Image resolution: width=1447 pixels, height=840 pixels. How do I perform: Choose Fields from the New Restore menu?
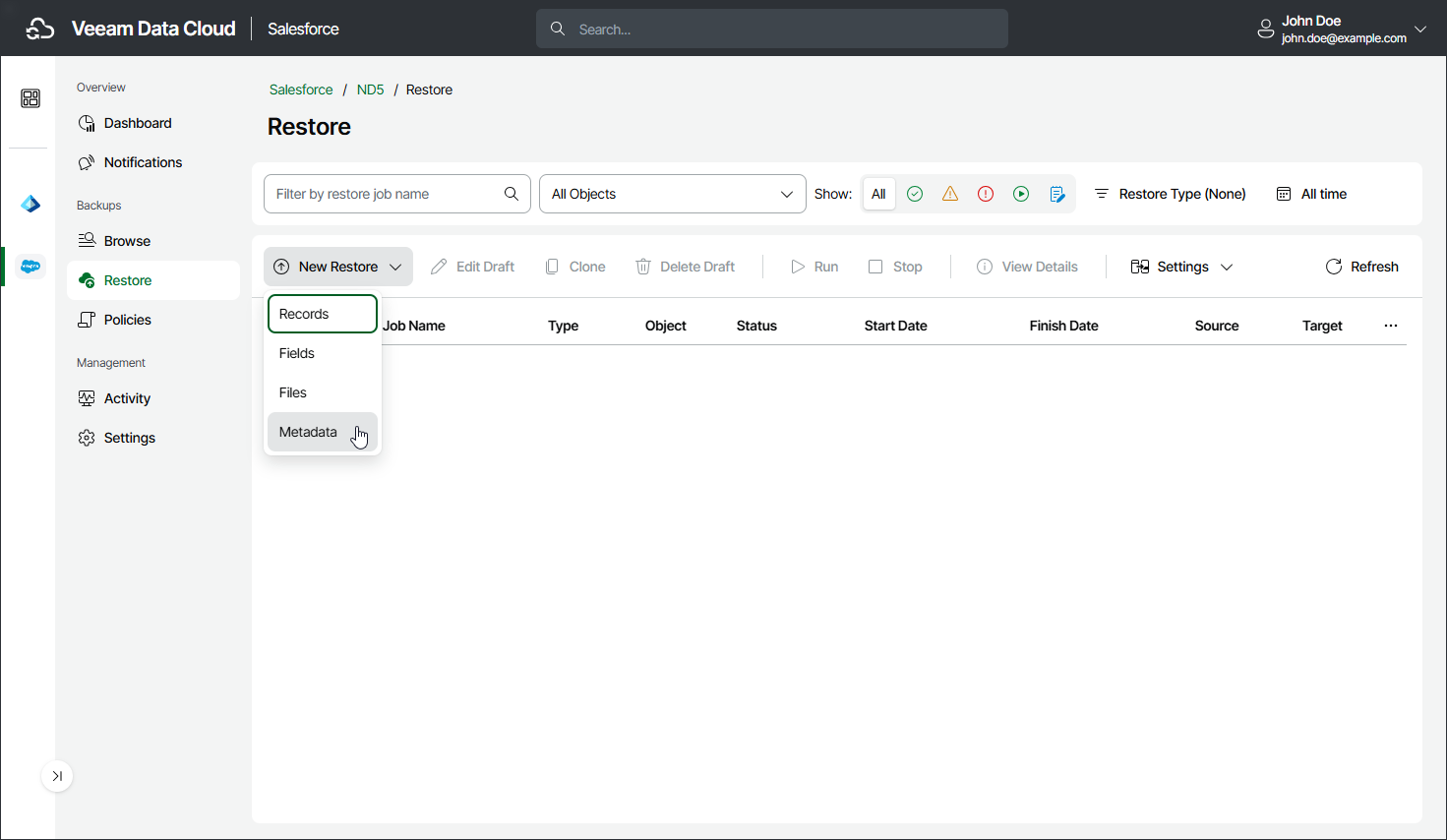click(x=323, y=353)
